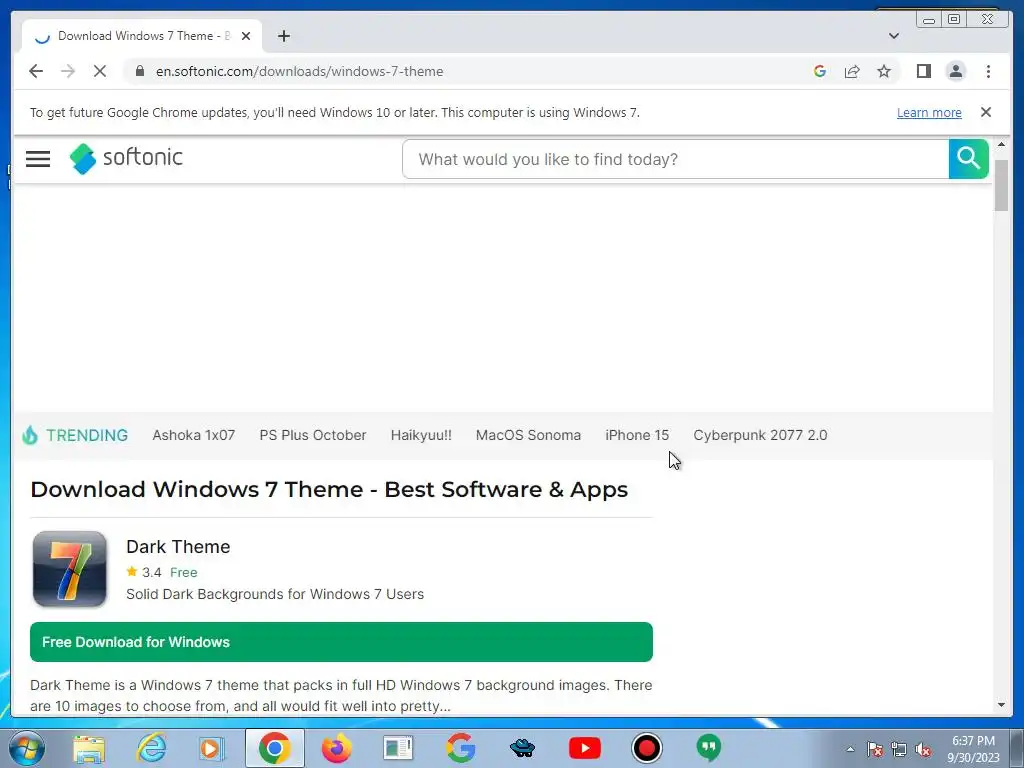Click the Chrome taskbar icon
Image resolution: width=1024 pixels, height=768 pixels.
click(x=274, y=748)
